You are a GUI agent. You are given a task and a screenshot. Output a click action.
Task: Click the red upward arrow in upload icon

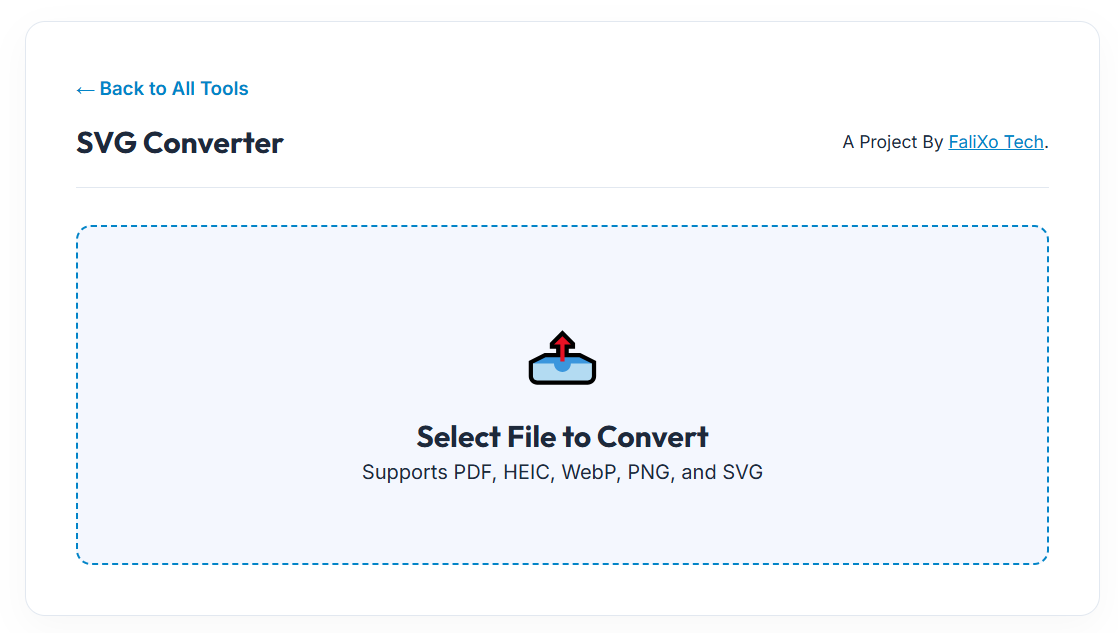tap(562, 344)
